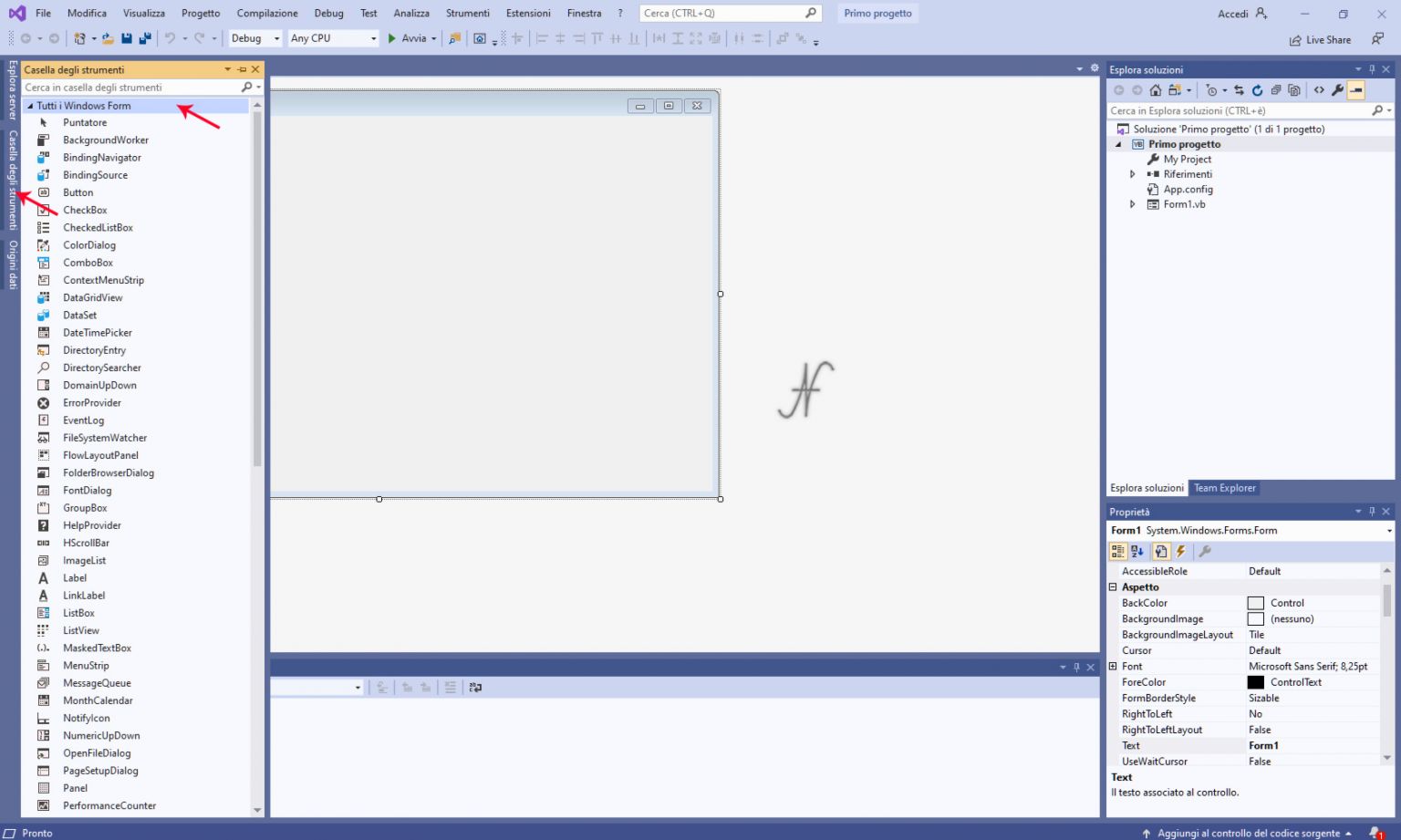Click the BackColor Control color swatch
Screen dimensions: 1401x840
coord(1256,603)
